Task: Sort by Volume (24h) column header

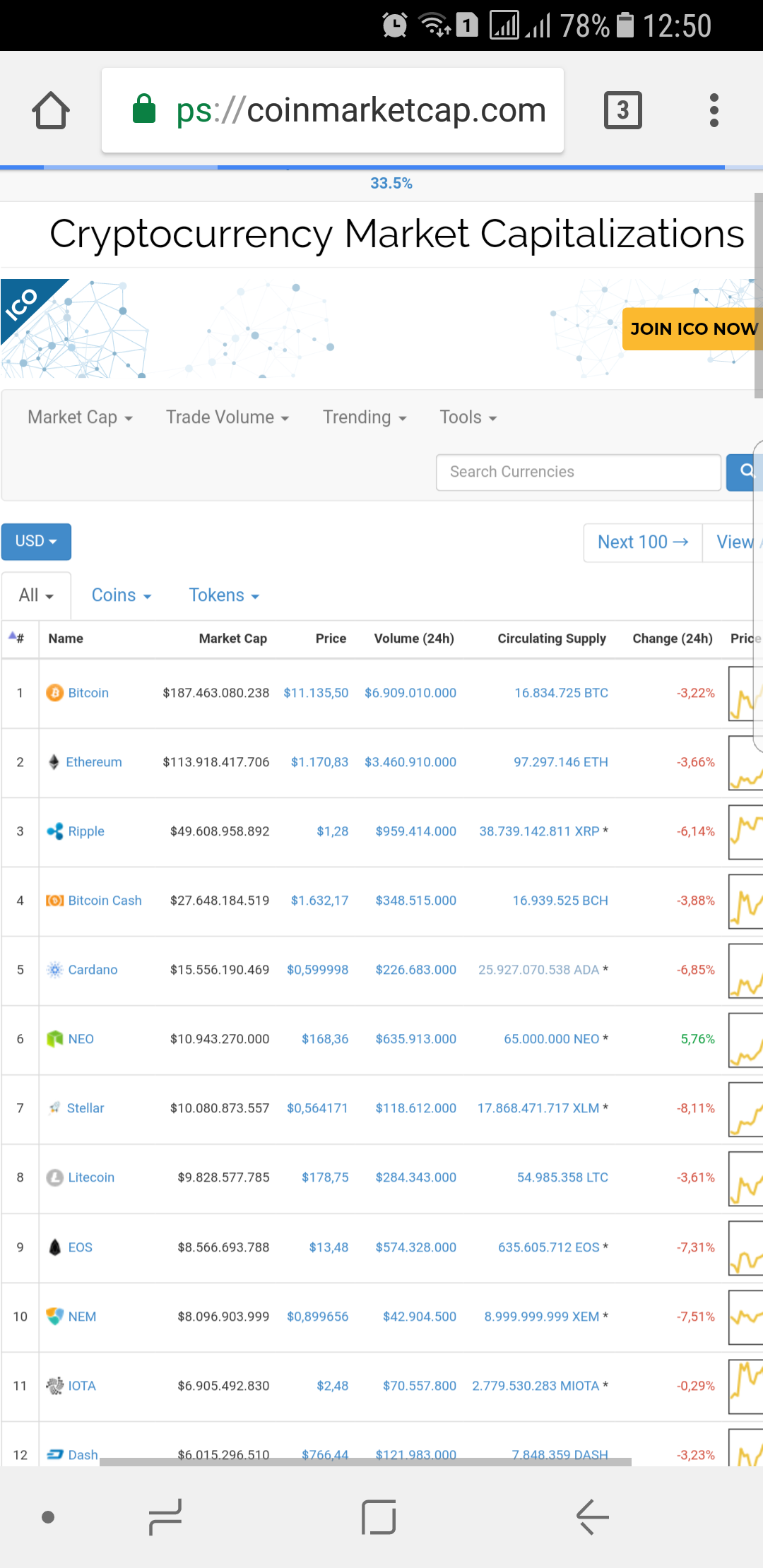Action: pos(414,639)
